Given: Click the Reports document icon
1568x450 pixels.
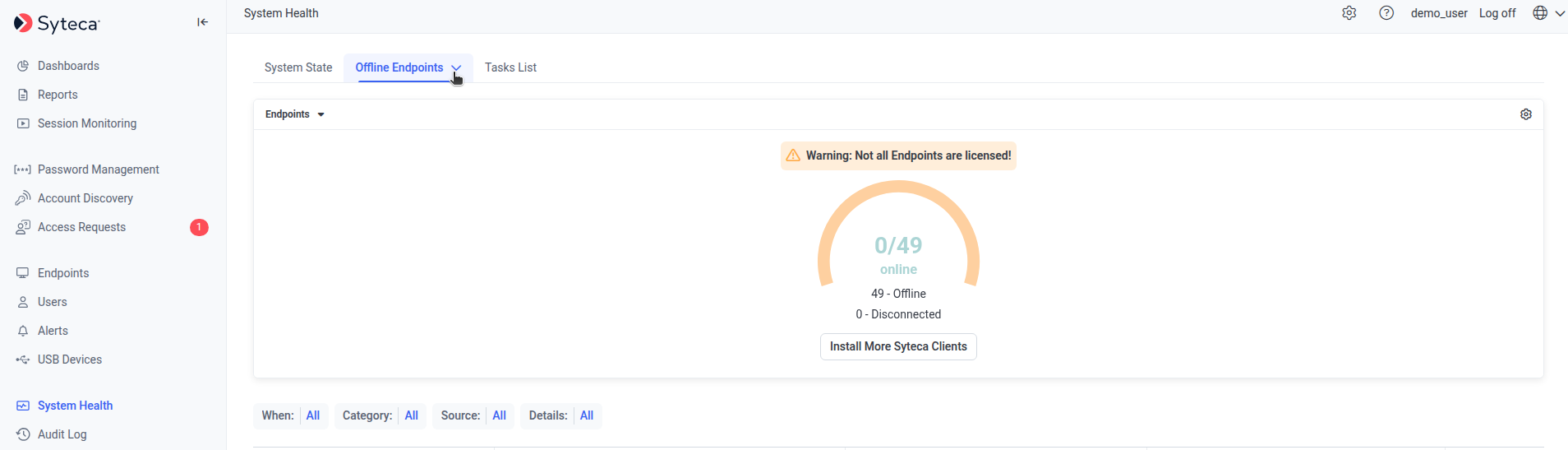Looking at the screenshot, I should (x=23, y=95).
